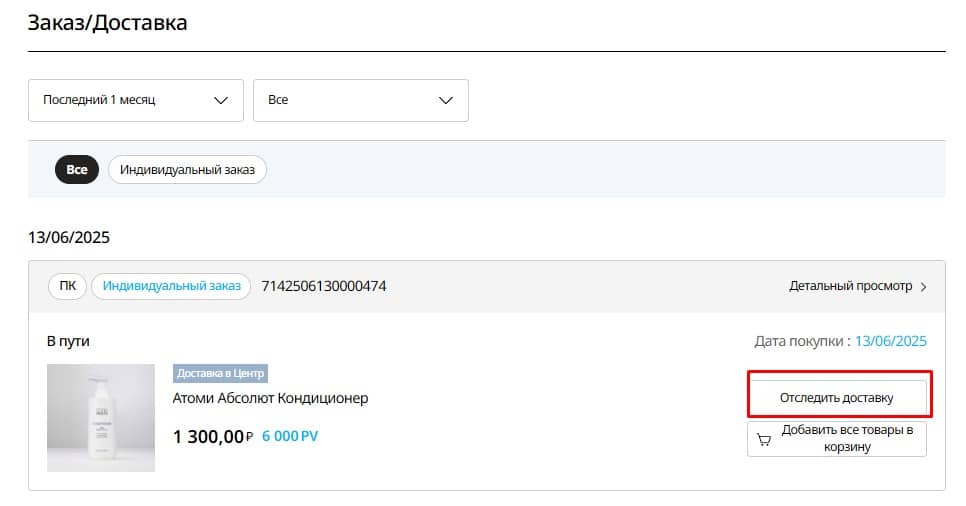Select the black Все filter pill
Screen dimensions: 966x506
(77, 170)
